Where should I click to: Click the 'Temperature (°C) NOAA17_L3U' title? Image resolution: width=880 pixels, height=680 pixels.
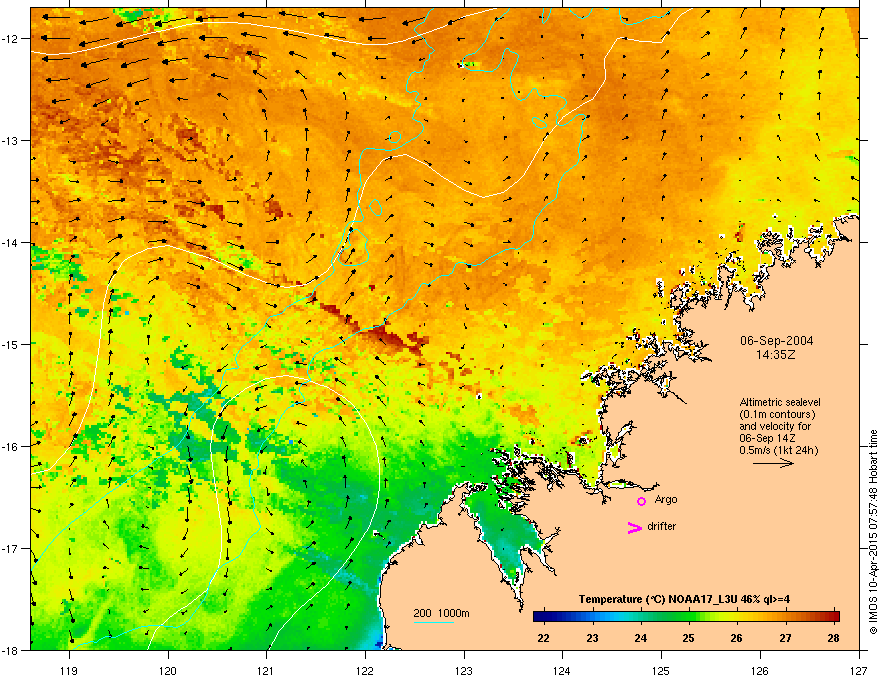[x=656, y=599]
